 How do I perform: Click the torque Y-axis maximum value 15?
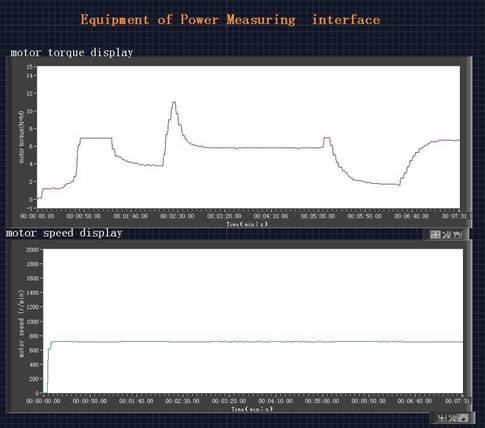click(x=30, y=67)
